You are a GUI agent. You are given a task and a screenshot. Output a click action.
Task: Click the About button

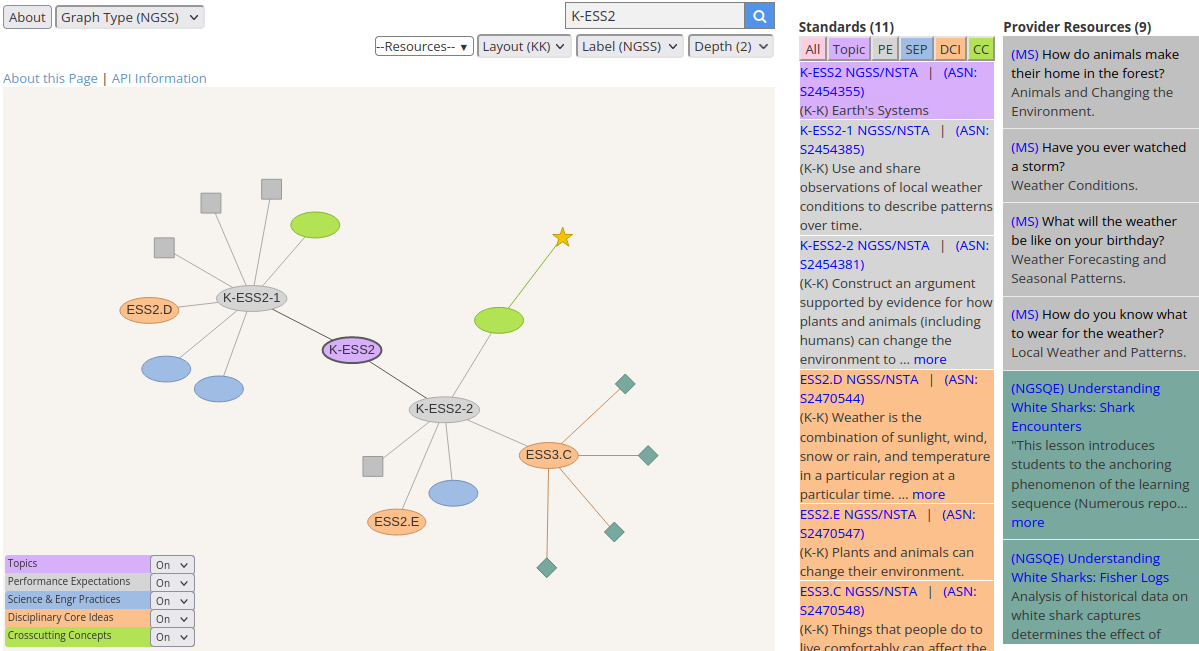(x=28, y=17)
